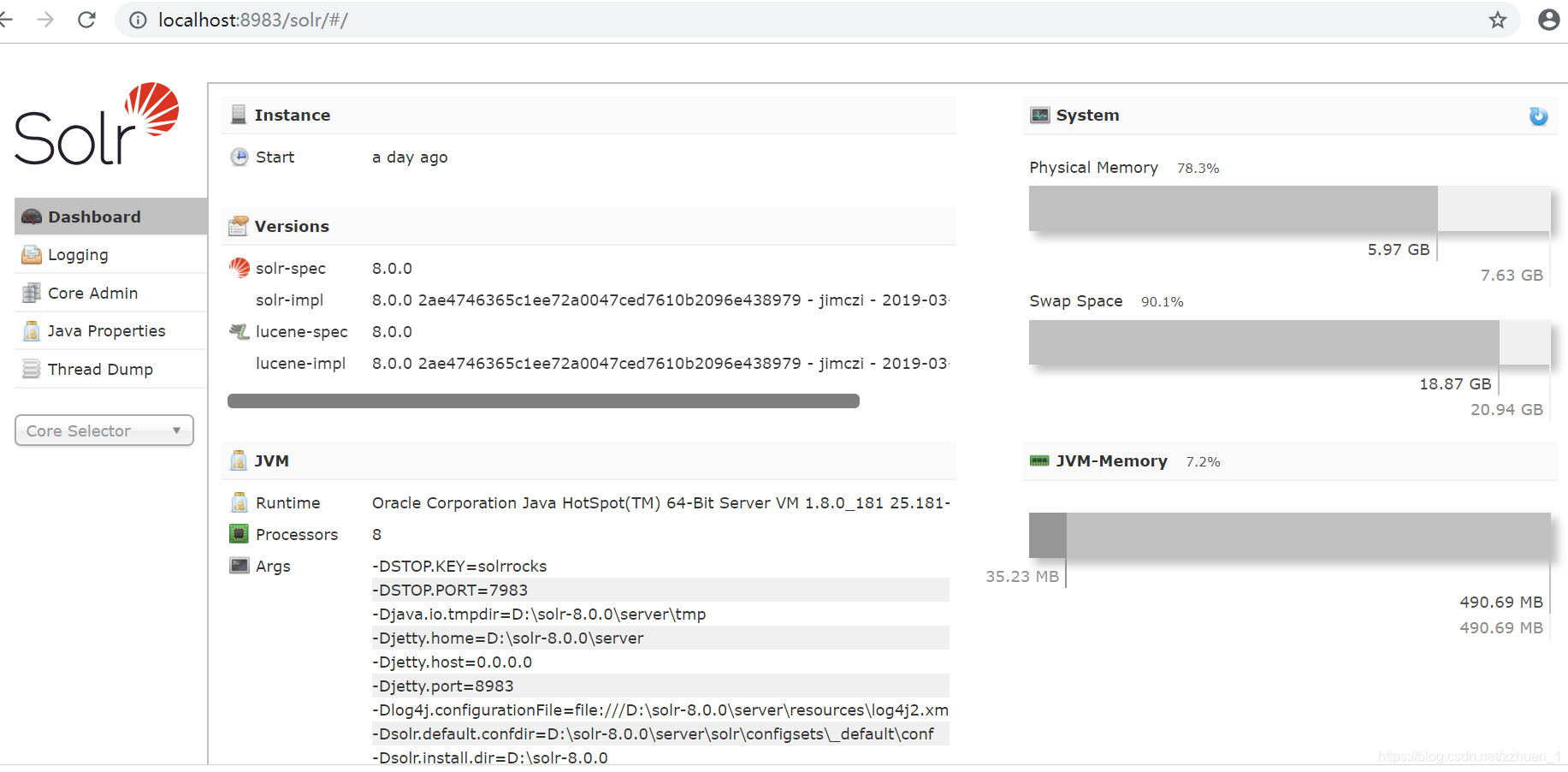Click the JVM panel coffee icon
The height and width of the screenshot is (772, 1568).
[x=238, y=460]
